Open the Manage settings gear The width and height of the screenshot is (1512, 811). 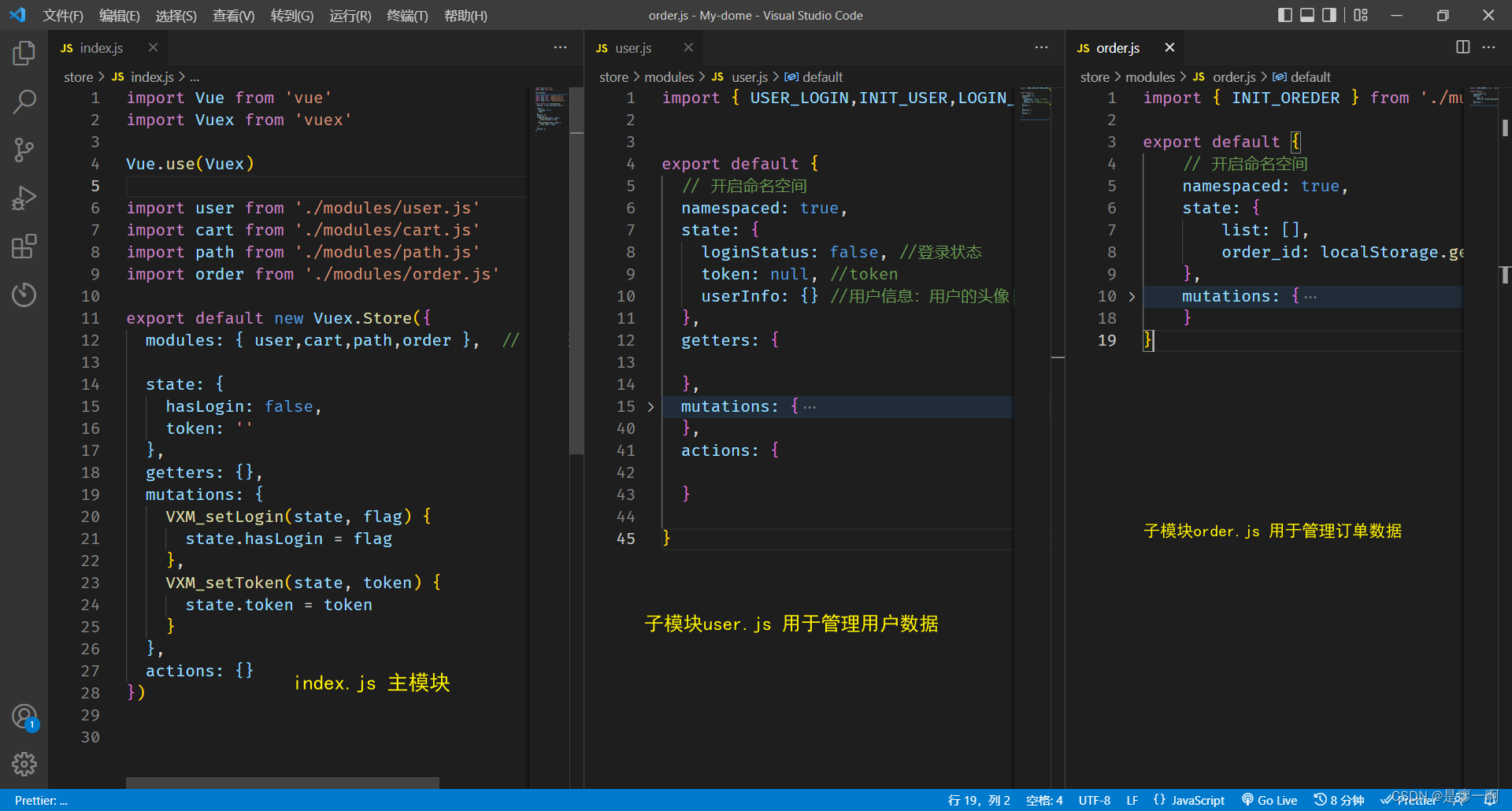[24, 764]
